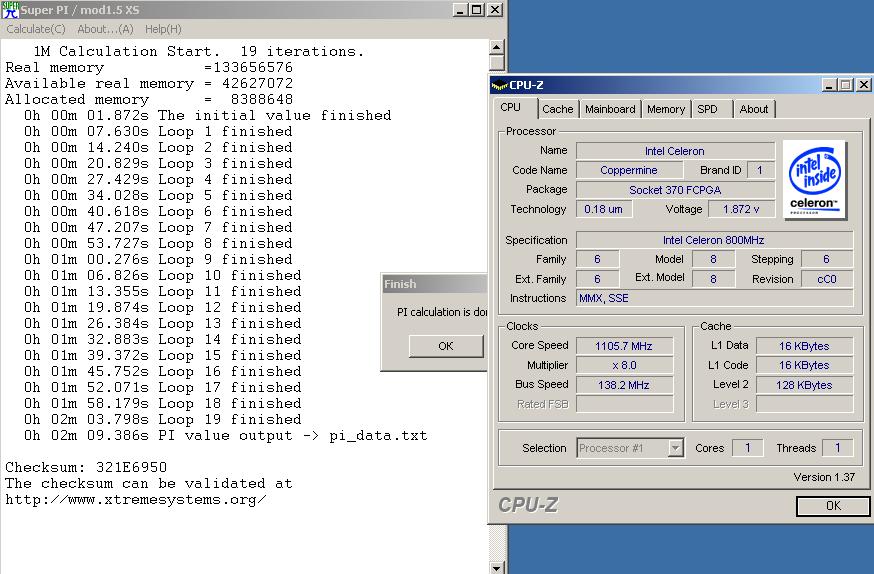Click the '1M Calculation Start. 19 iterations.' line
Image resolution: width=874 pixels, height=574 pixels.
pos(198,51)
